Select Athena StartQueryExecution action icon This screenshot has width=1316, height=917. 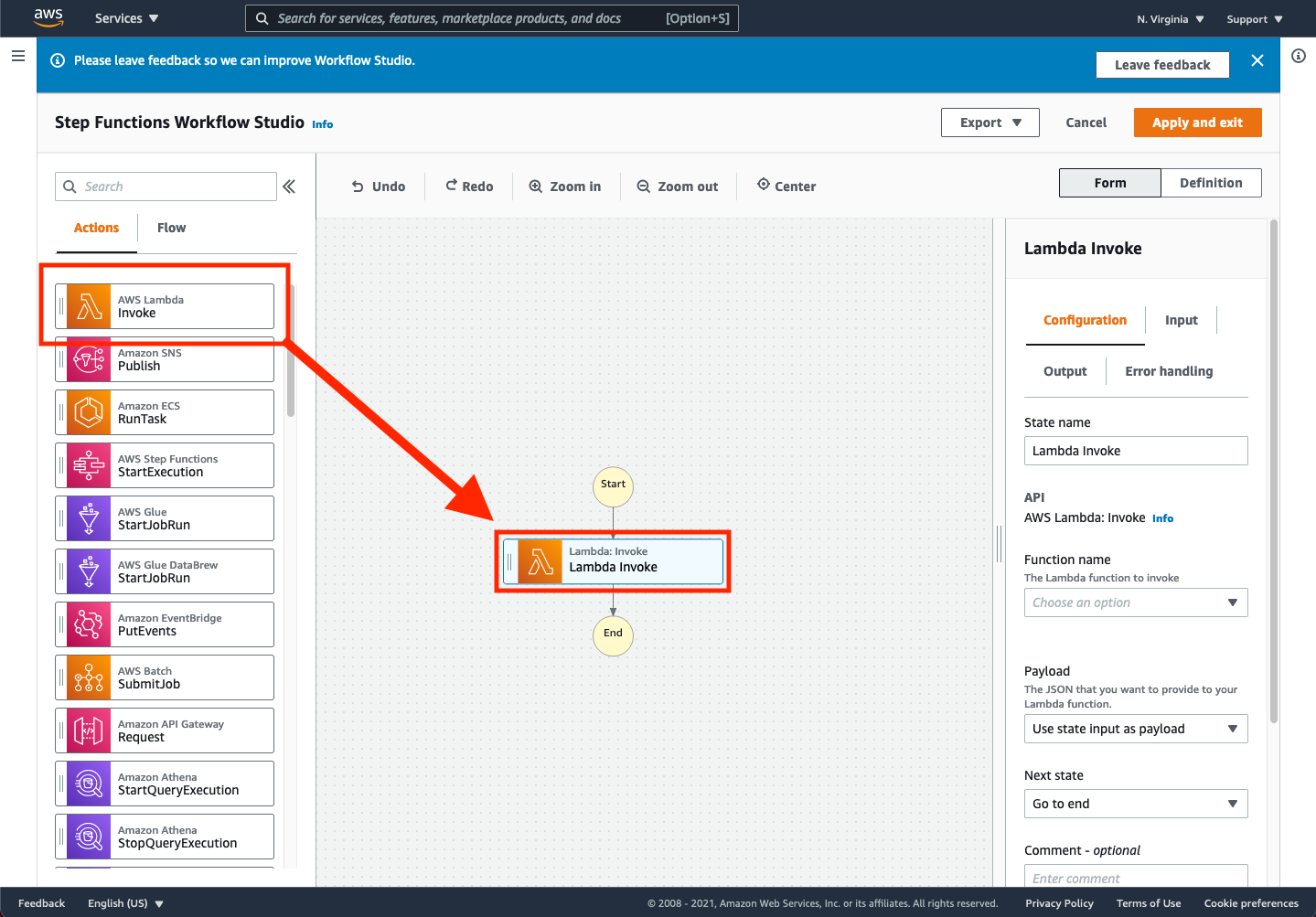[x=89, y=784]
